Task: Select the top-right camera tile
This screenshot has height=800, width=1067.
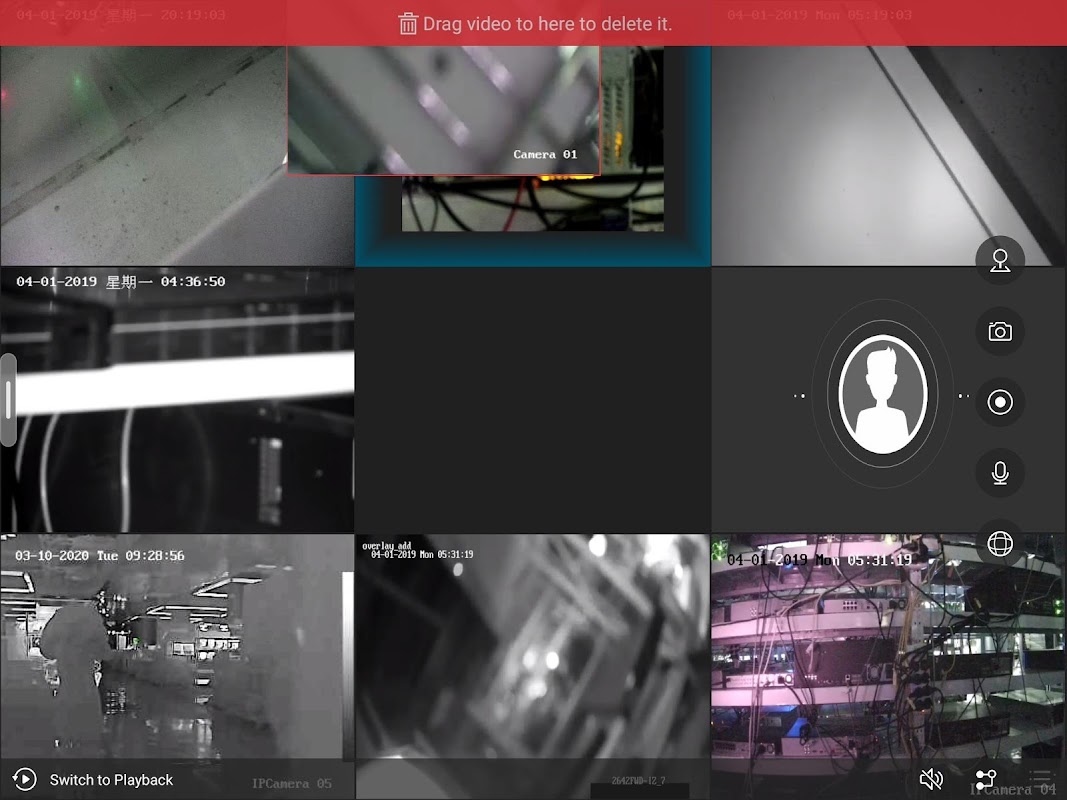Action: pos(889,155)
